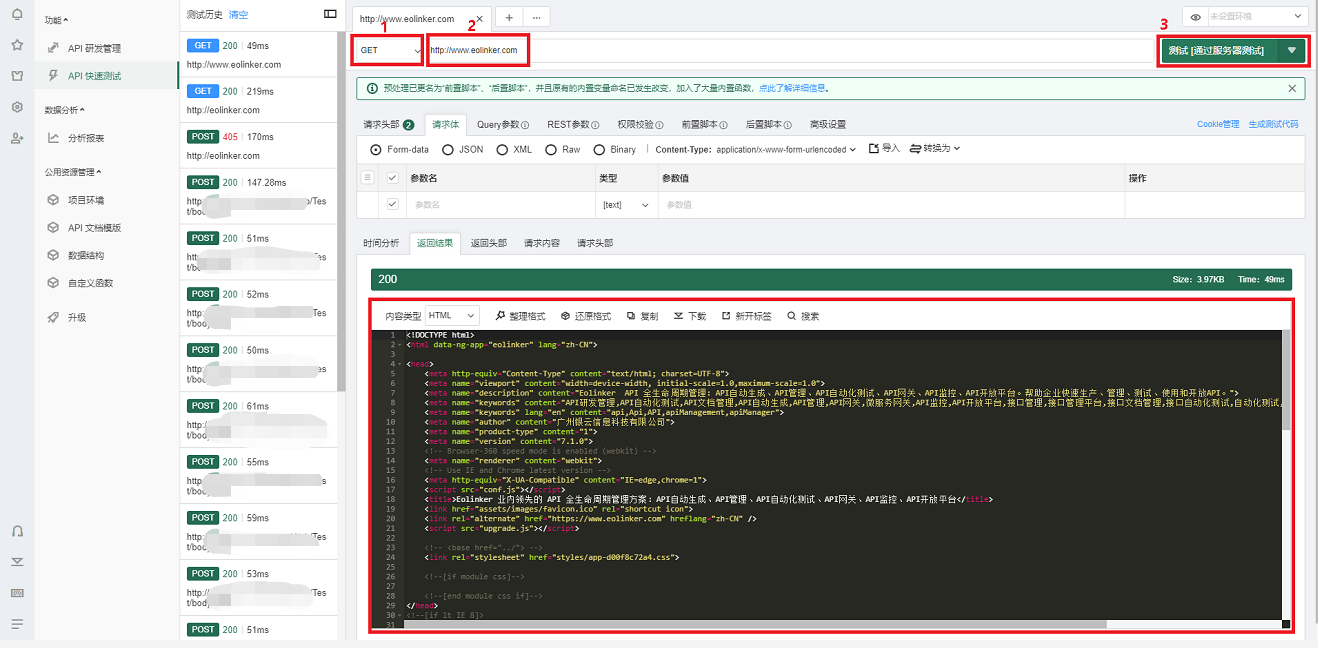Click the 复制 copy response icon

coord(631,316)
